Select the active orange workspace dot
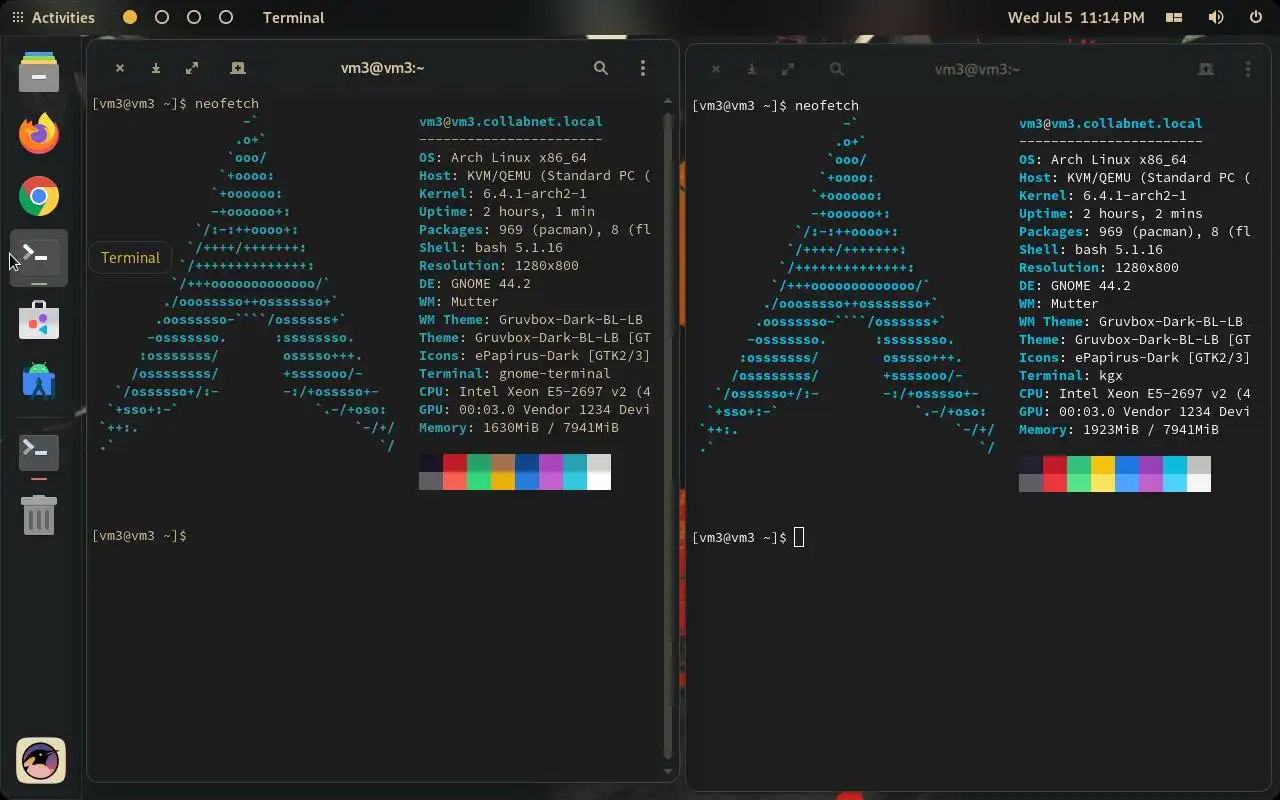1280x800 pixels. (x=130, y=17)
